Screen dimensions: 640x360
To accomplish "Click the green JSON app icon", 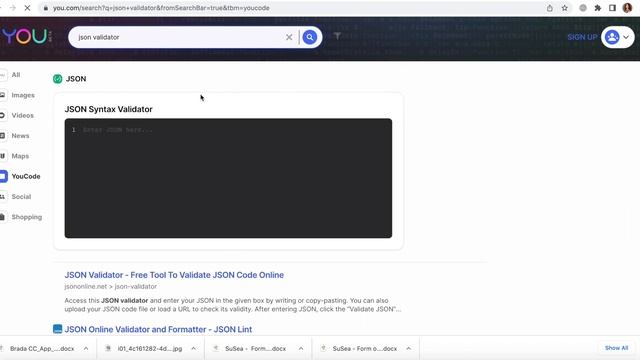I will [x=58, y=79].
